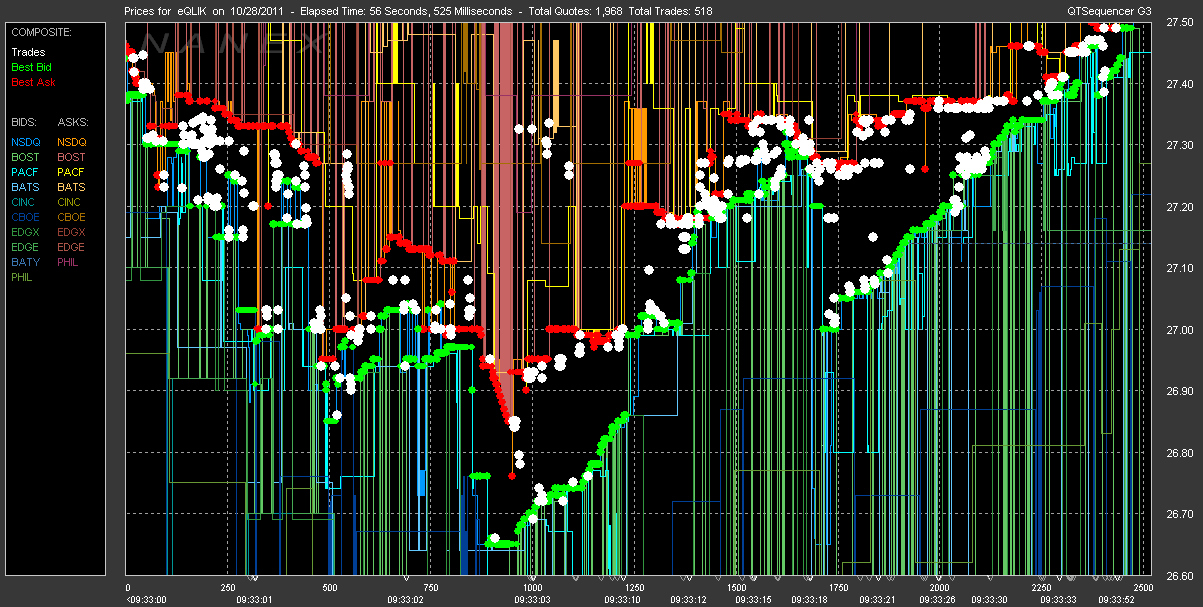
Task: Select EDGE under the ASKS heading
Action: [72, 247]
